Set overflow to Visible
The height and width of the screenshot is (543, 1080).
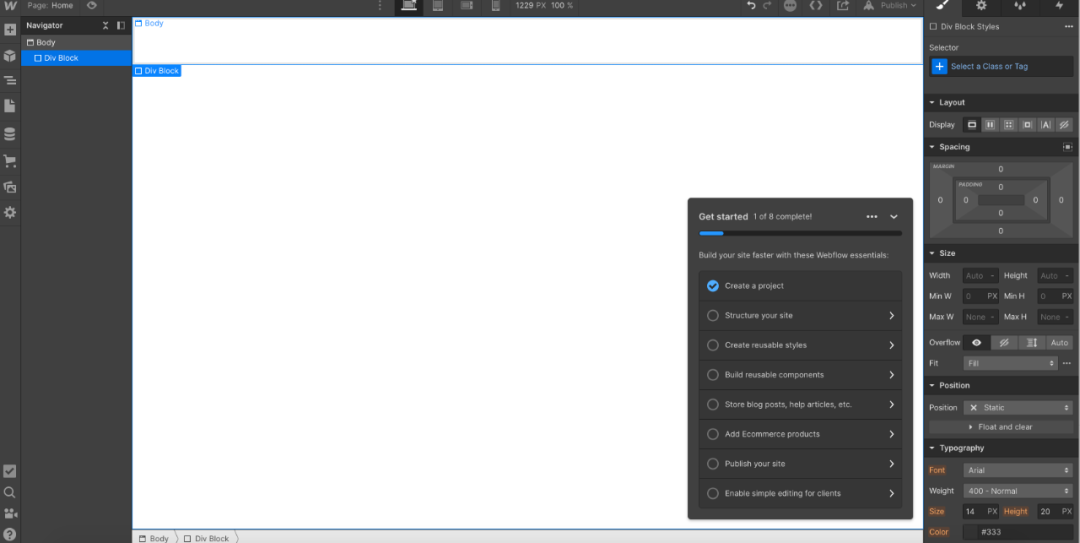pos(977,342)
